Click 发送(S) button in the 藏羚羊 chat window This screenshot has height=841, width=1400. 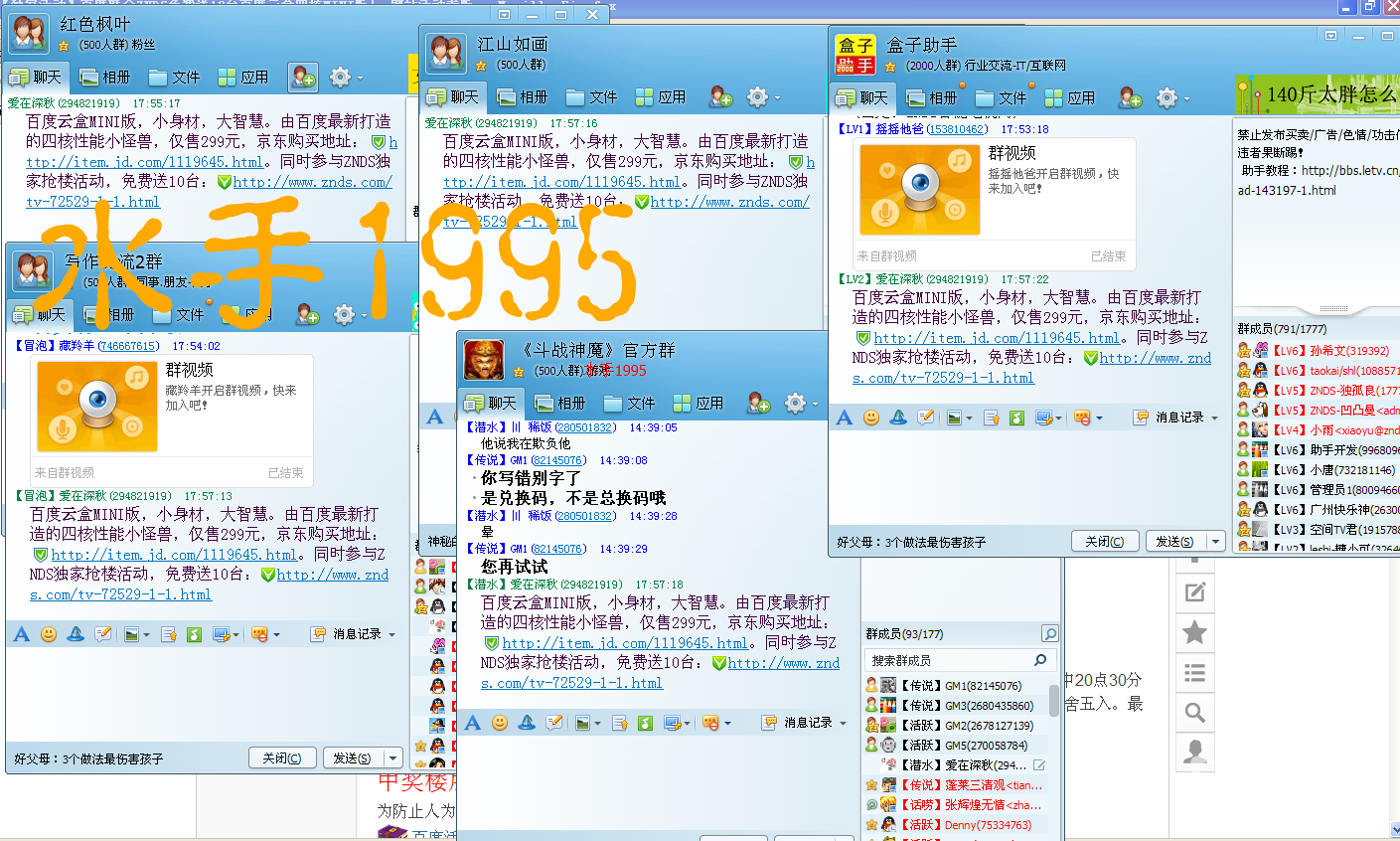[352, 757]
